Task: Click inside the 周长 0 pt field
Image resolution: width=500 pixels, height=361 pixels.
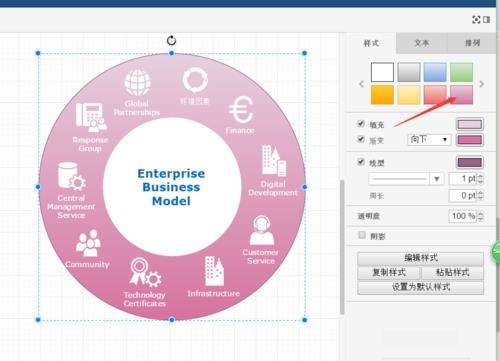Action: point(463,196)
